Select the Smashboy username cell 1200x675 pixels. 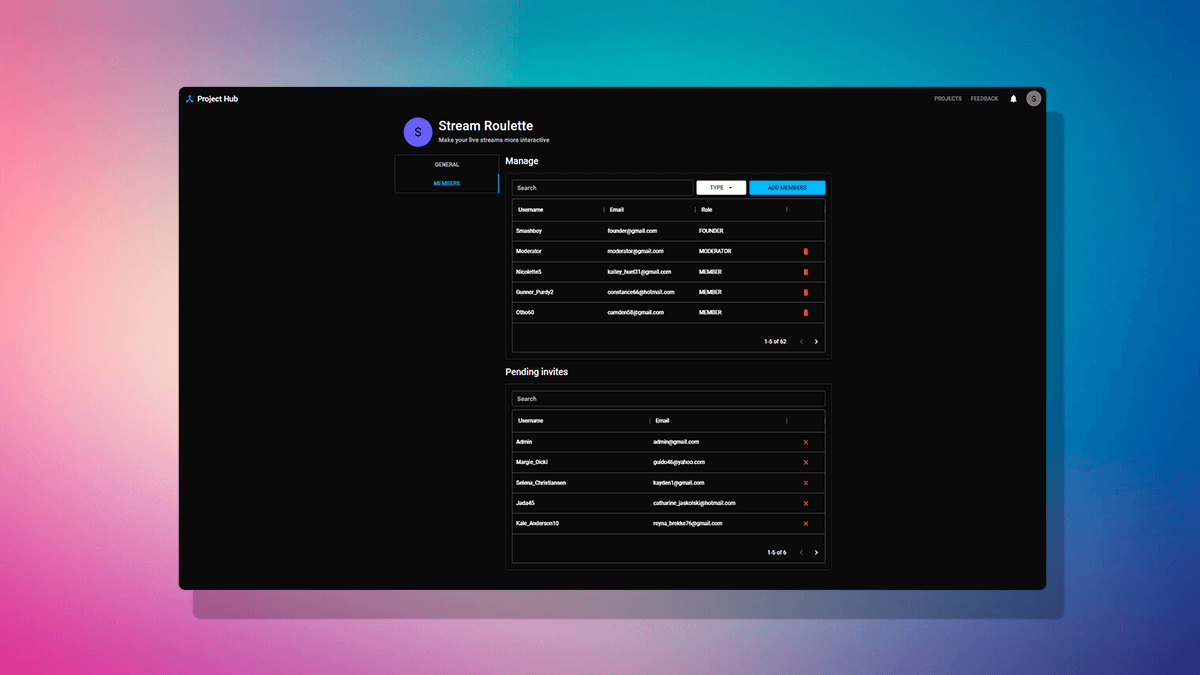529,231
